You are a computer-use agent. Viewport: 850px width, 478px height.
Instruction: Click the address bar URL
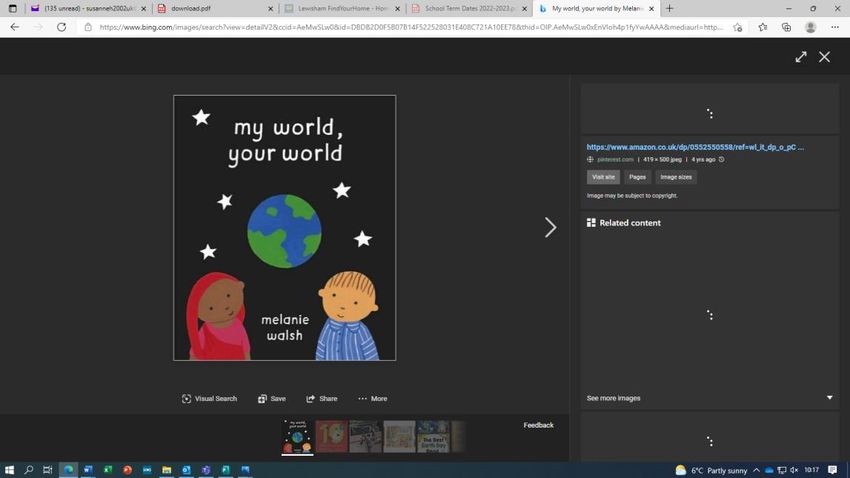[x=410, y=27]
